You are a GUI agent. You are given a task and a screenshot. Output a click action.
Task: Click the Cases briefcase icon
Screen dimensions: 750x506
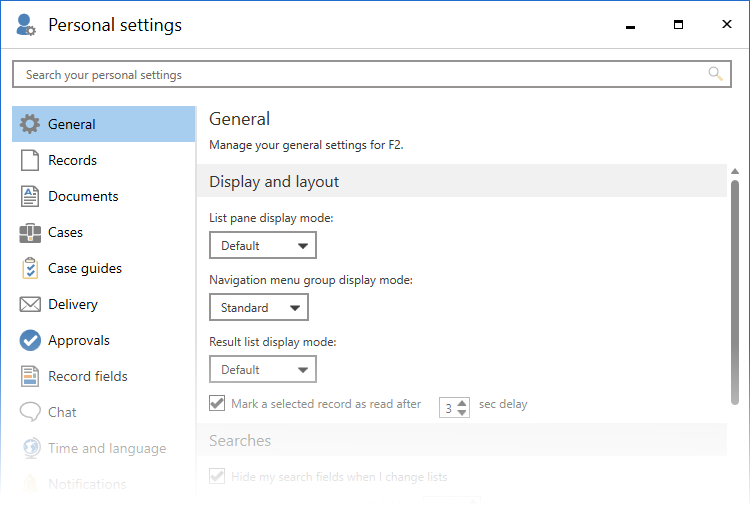click(x=30, y=233)
